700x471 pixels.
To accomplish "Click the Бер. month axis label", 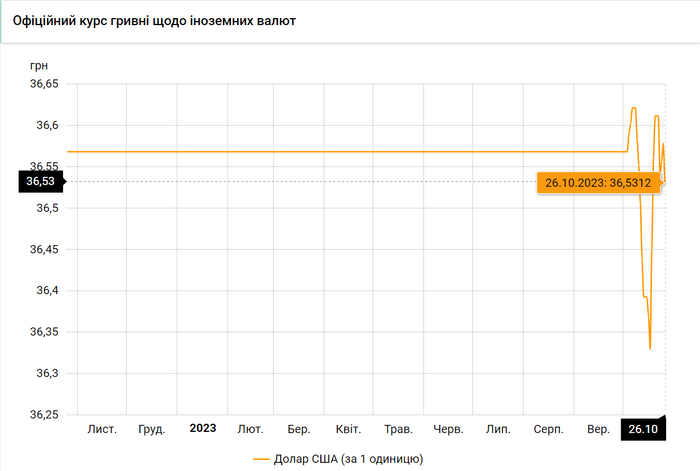I will (299, 429).
